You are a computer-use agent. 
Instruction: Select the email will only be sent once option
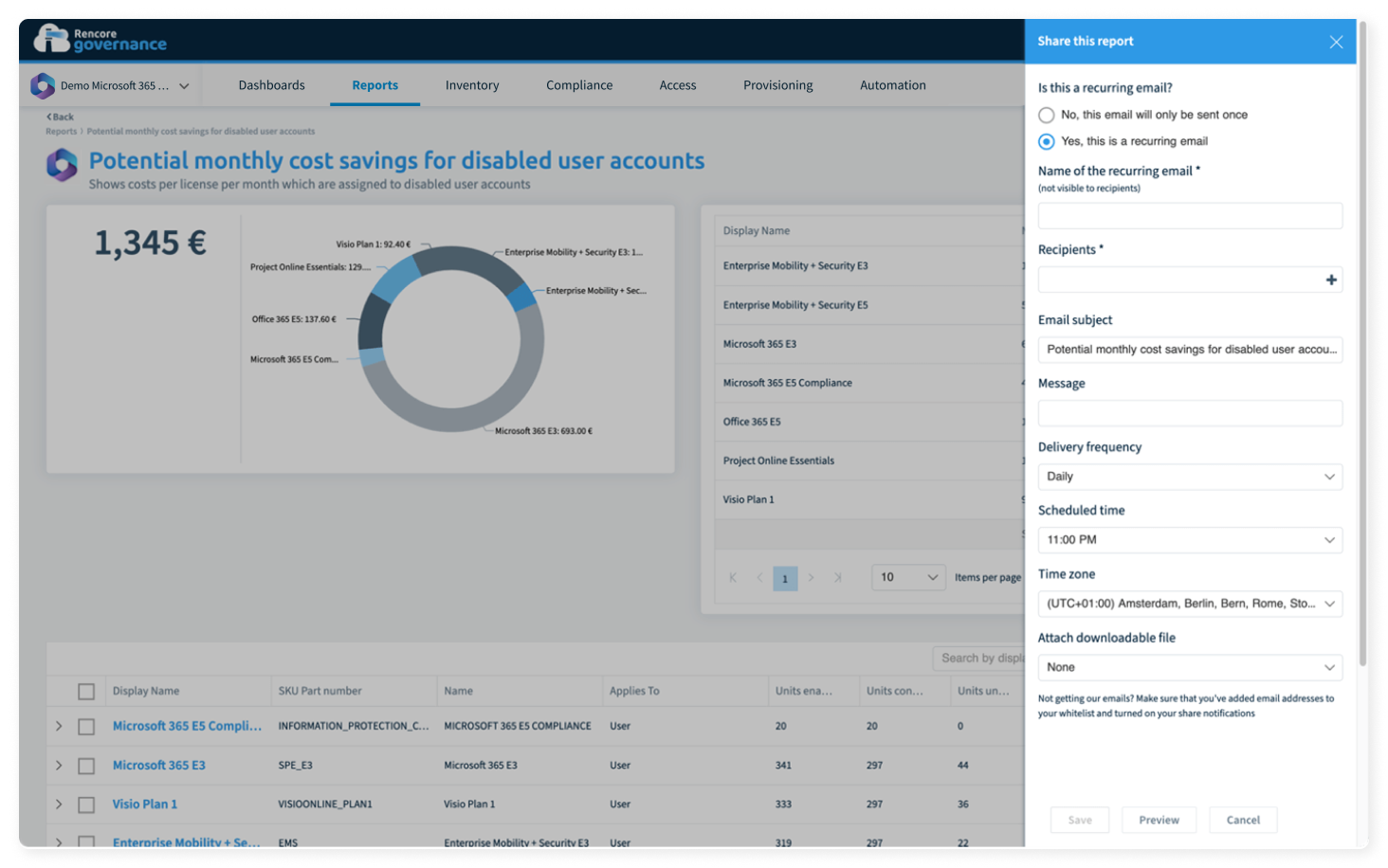tap(1046, 115)
